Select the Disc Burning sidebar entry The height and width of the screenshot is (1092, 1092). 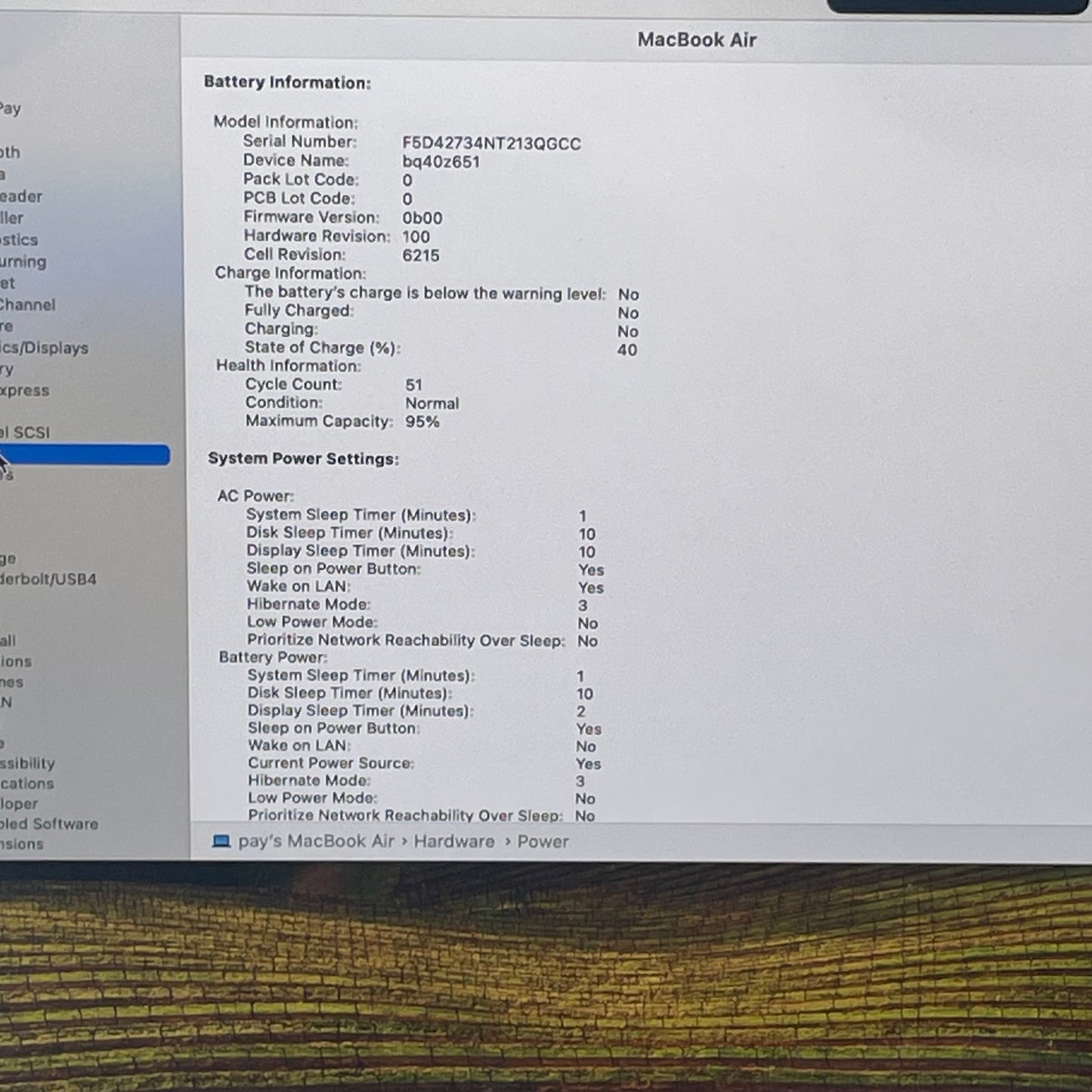pos(23,262)
